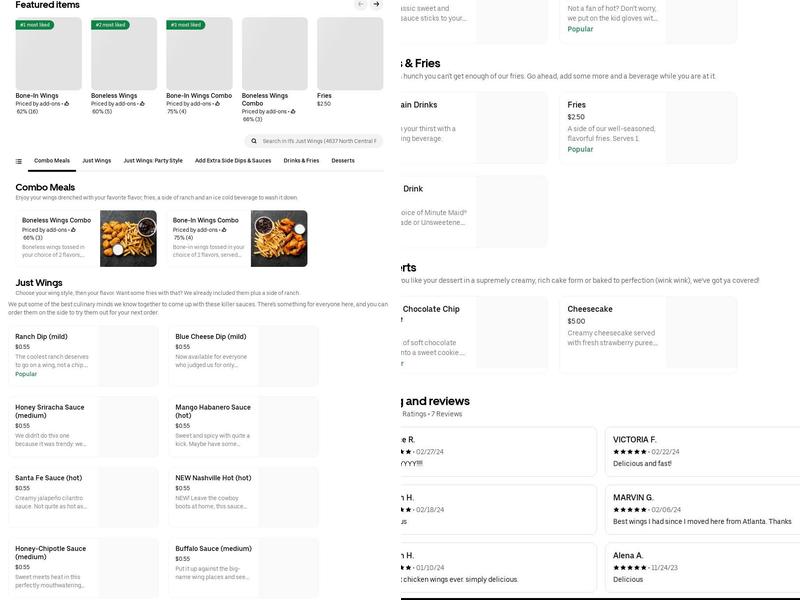
Task: Switch to the Just Wings tab
Action: [96, 161]
